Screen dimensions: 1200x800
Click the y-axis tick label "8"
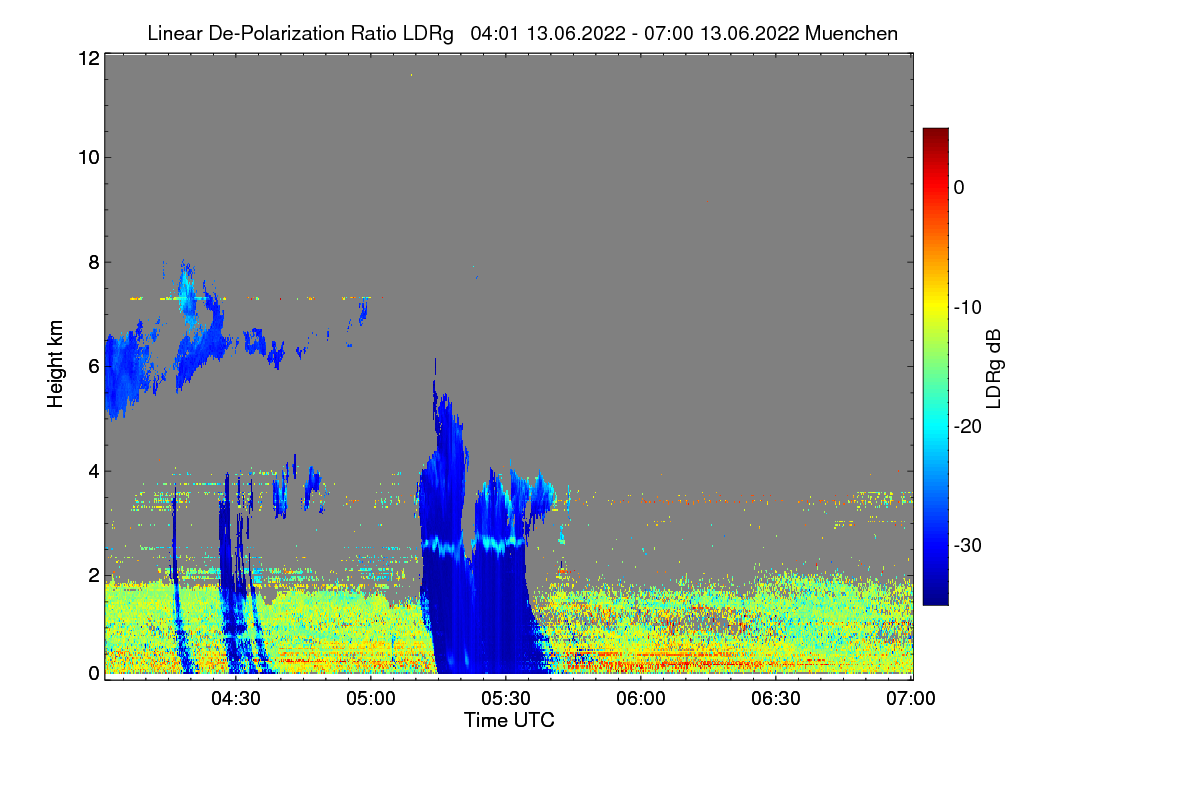tap(93, 262)
